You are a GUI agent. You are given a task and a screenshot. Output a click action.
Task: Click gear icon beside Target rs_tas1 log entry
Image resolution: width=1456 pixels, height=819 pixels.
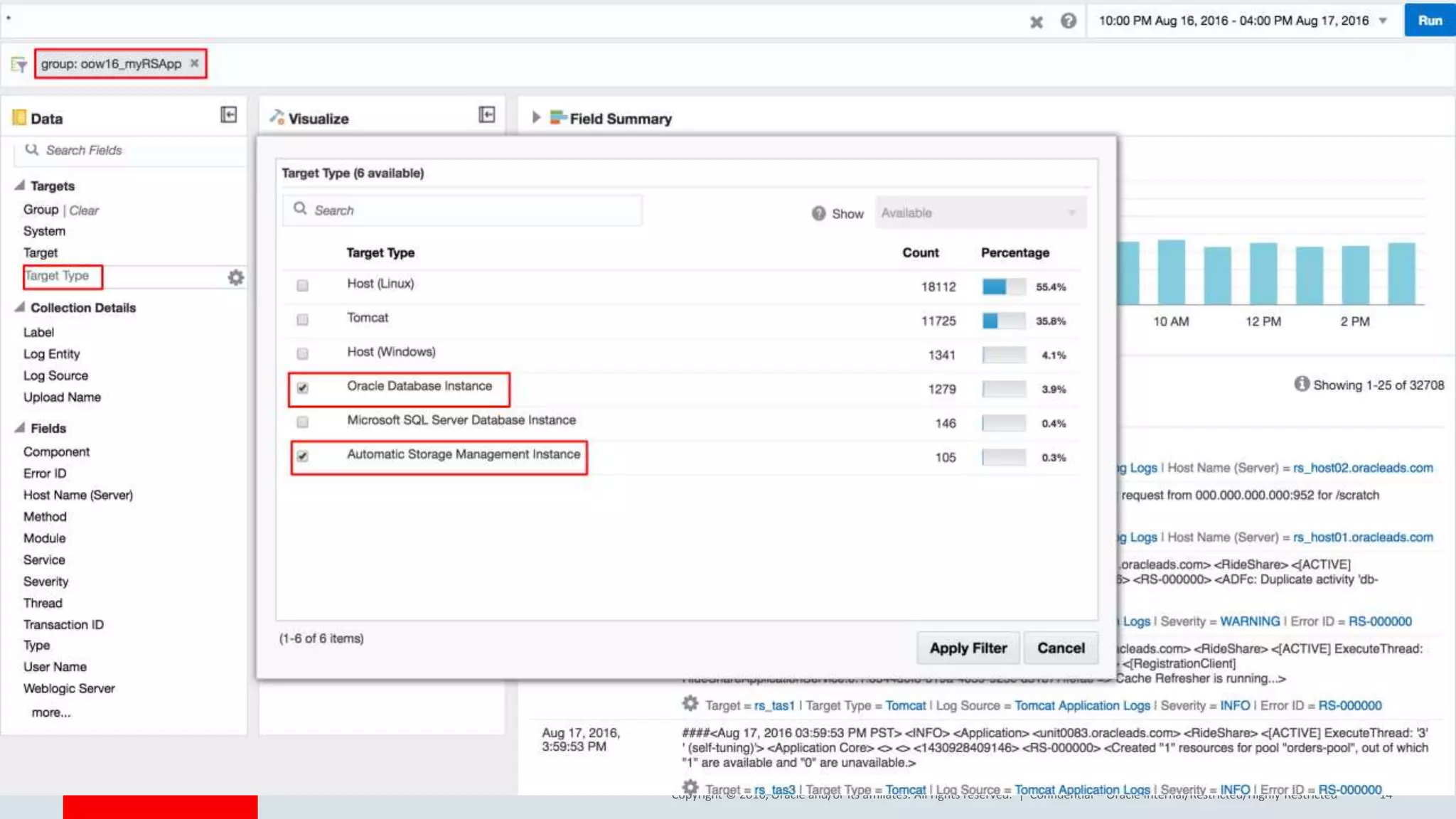click(690, 704)
